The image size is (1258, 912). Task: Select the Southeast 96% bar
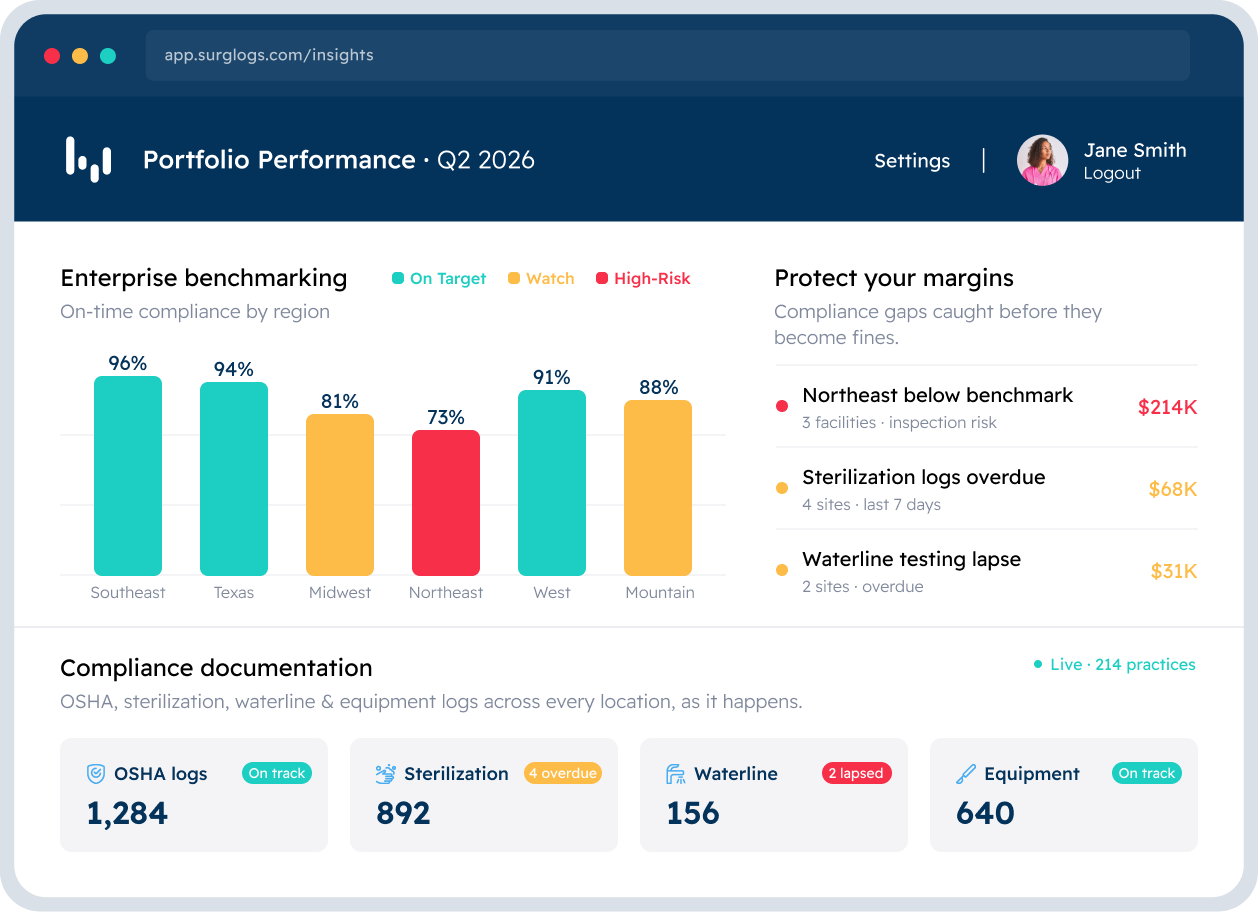pyautogui.click(x=128, y=476)
